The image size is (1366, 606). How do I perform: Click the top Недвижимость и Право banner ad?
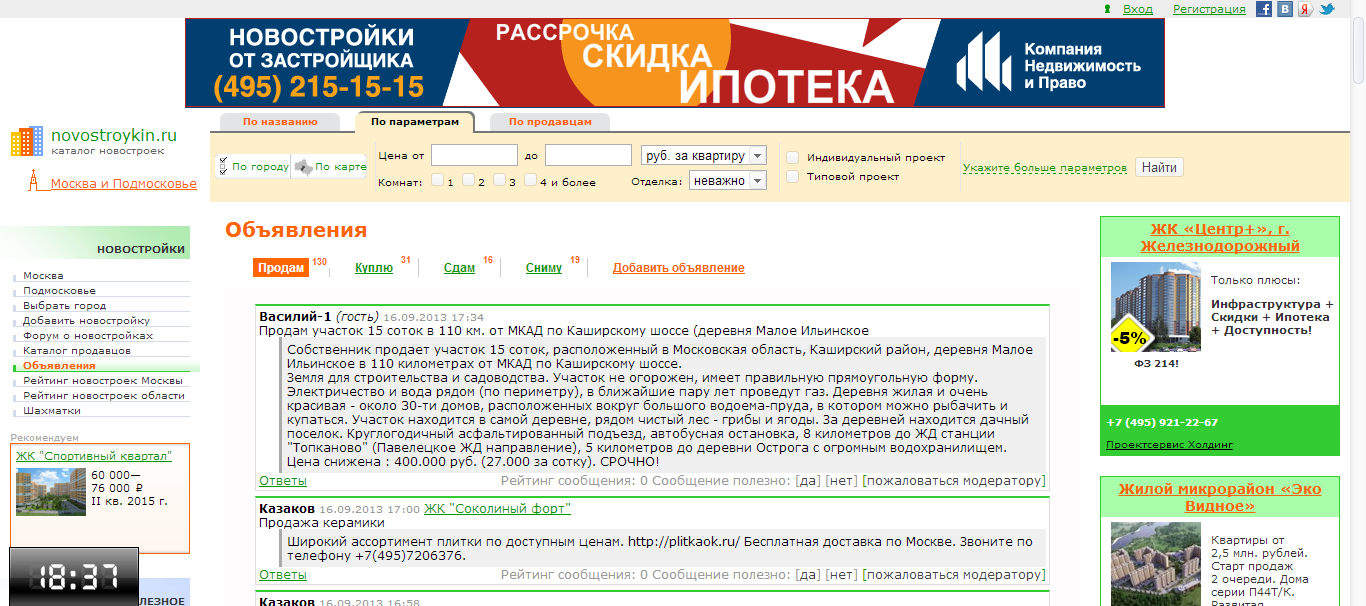click(x=675, y=63)
